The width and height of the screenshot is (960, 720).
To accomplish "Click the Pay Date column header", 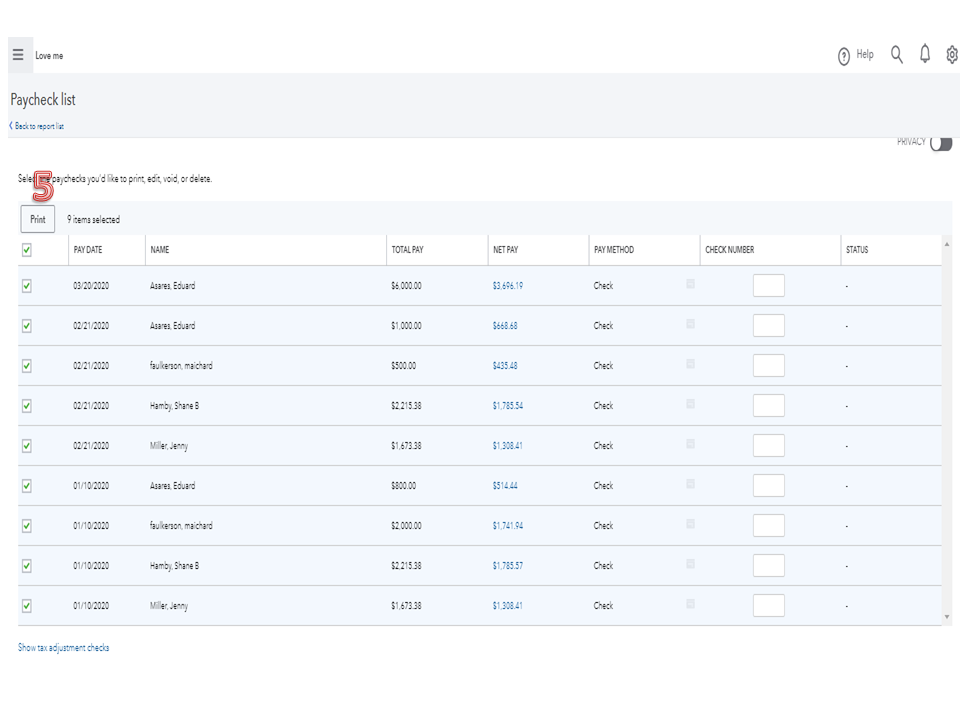I will [88, 250].
